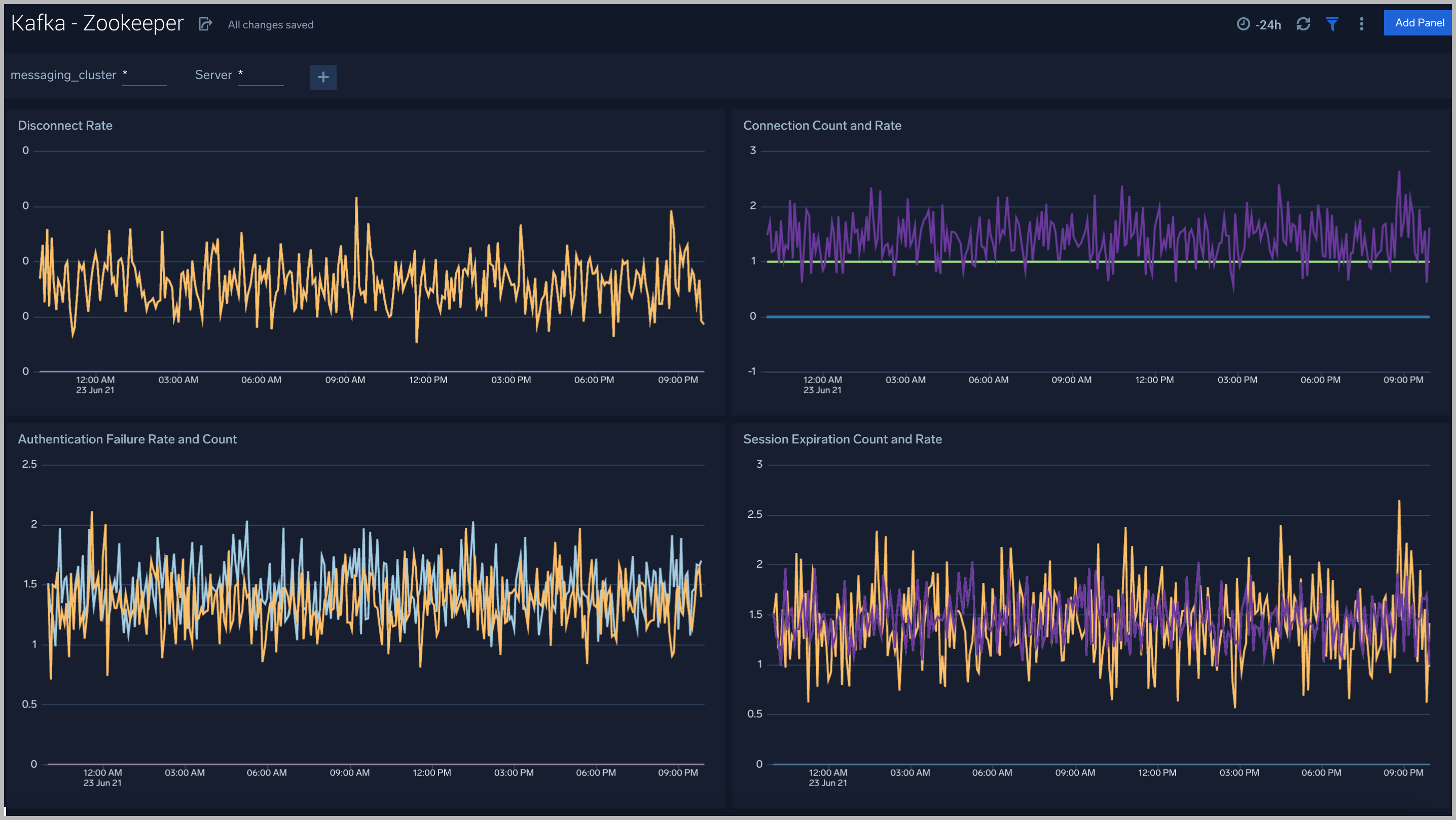Click the save/export icon next to title
The height and width of the screenshot is (820, 1456).
pyautogui.click(x=205, y=24)
